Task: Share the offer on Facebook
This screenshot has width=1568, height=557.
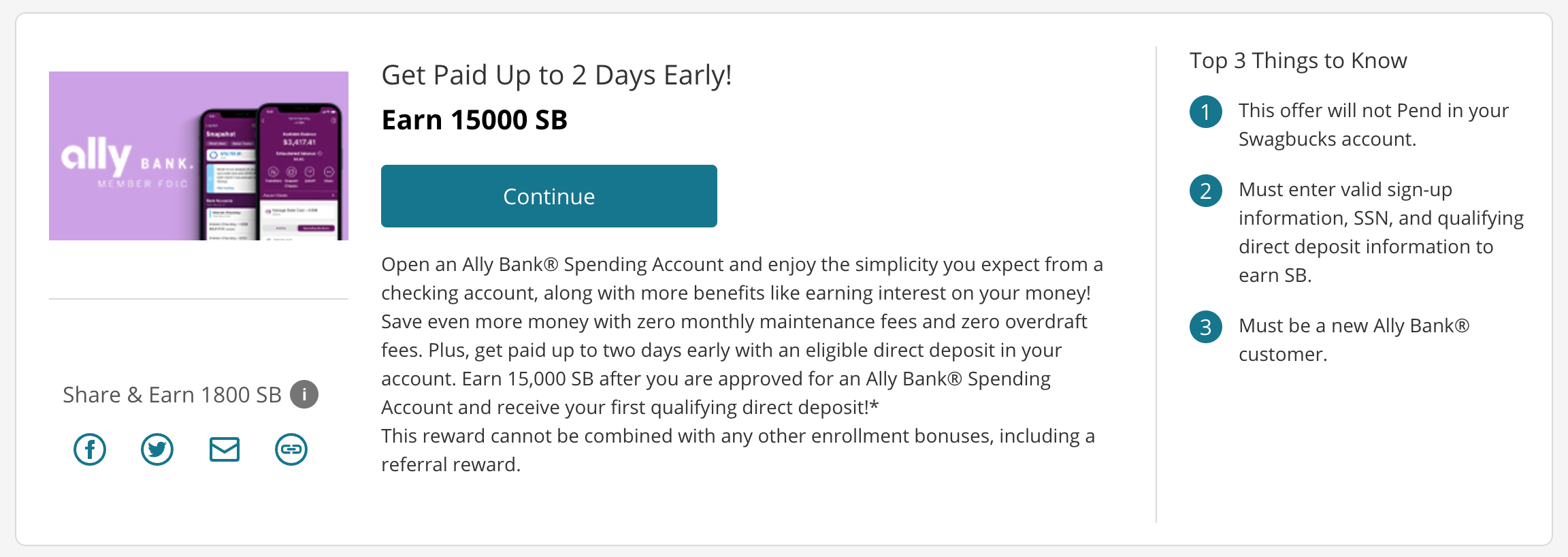Action: [x=90, y=449]
